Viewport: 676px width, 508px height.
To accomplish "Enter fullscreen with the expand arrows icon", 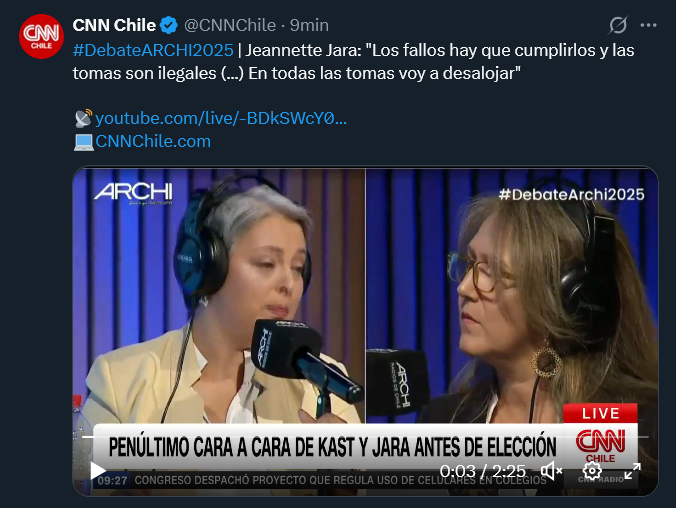I will click(x=632, y=470).
